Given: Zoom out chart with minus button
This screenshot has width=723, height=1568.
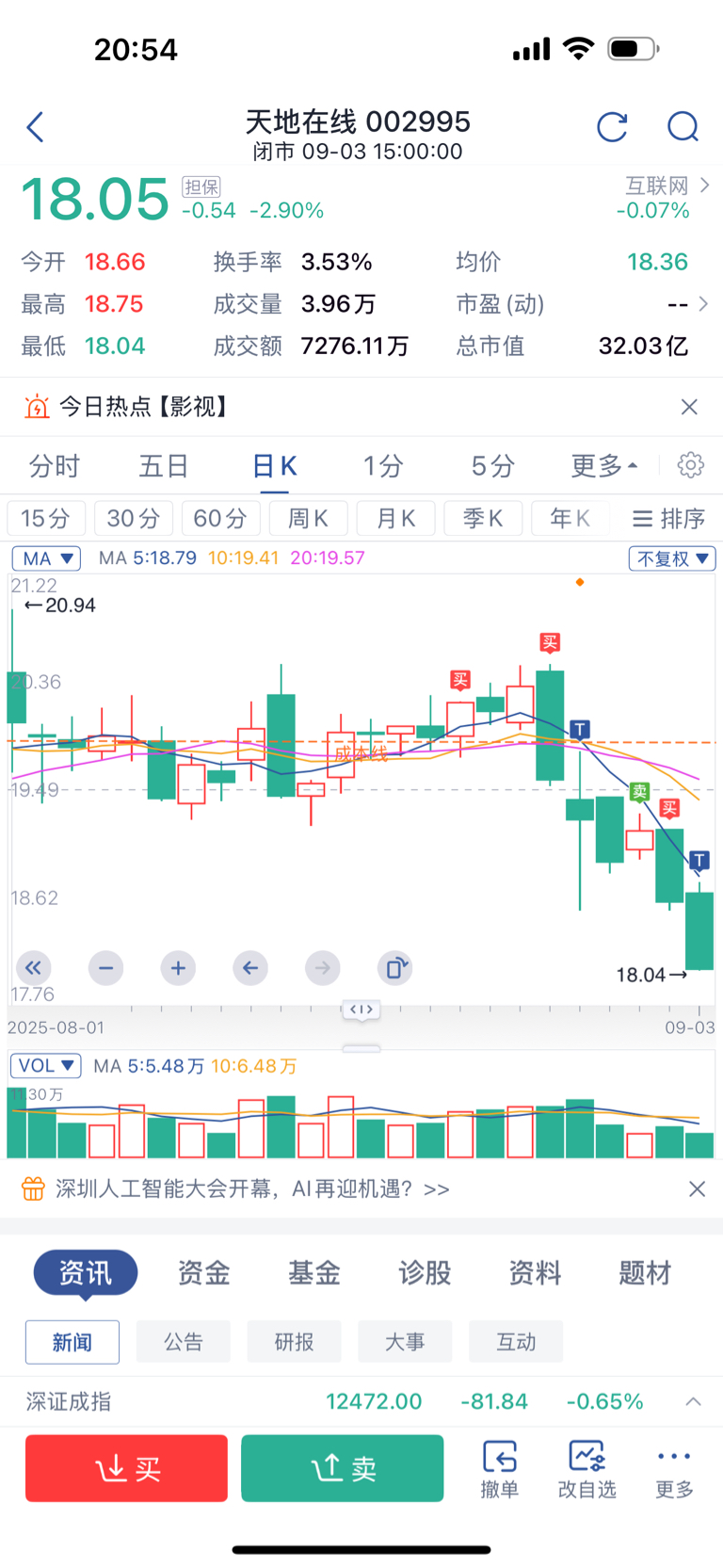Looking at the screenshot, I should (x=105, y=967).
